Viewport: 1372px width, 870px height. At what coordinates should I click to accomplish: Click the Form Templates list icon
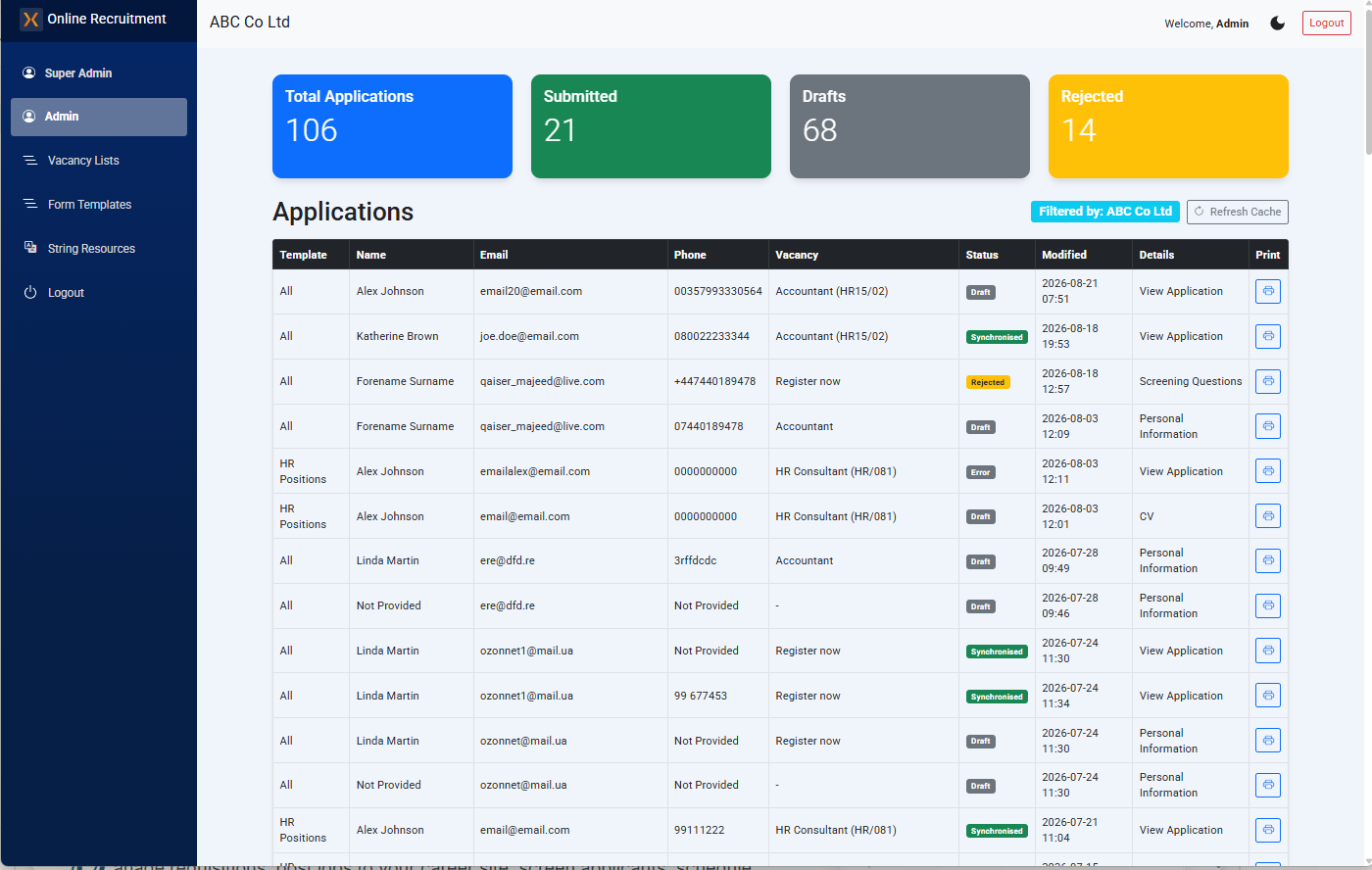(30, 204)
